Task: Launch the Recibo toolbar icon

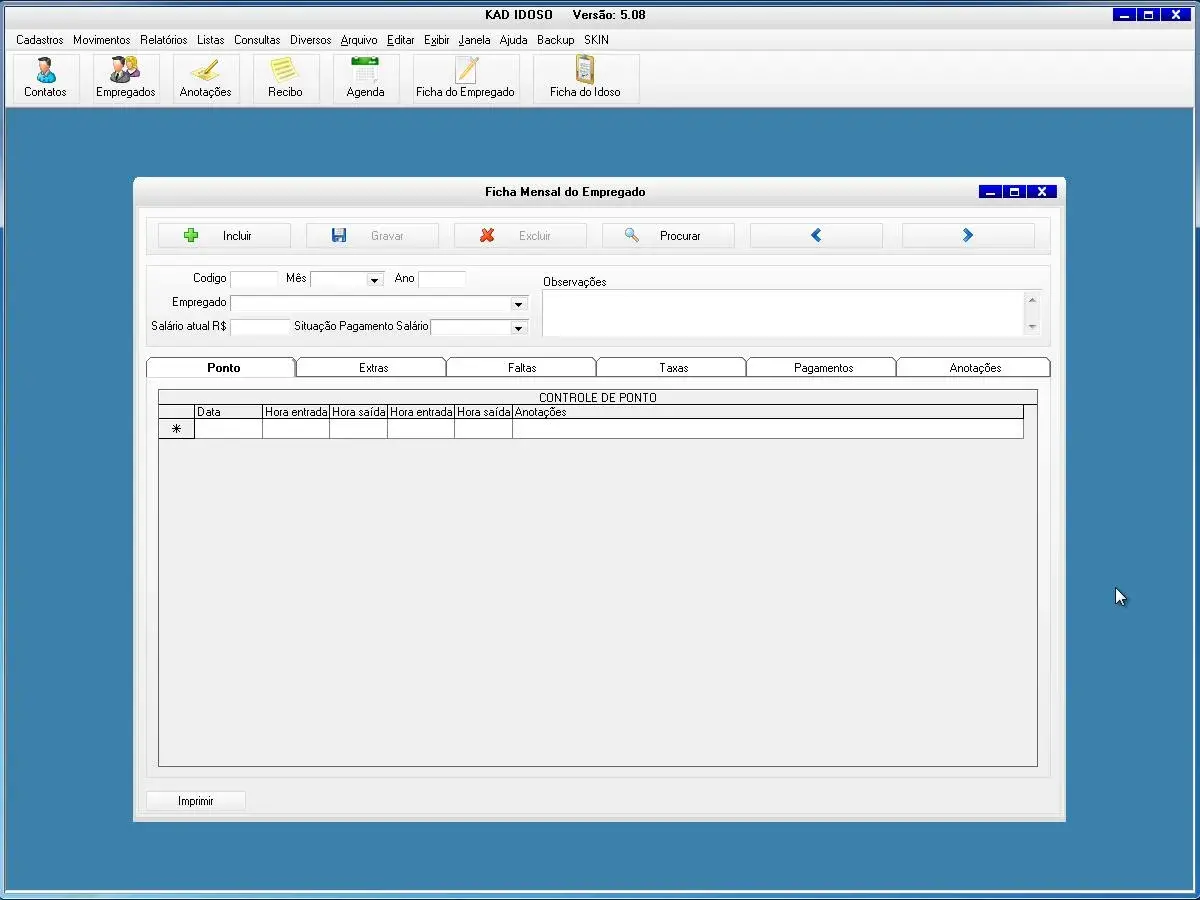Action: [x=285, y=78]
